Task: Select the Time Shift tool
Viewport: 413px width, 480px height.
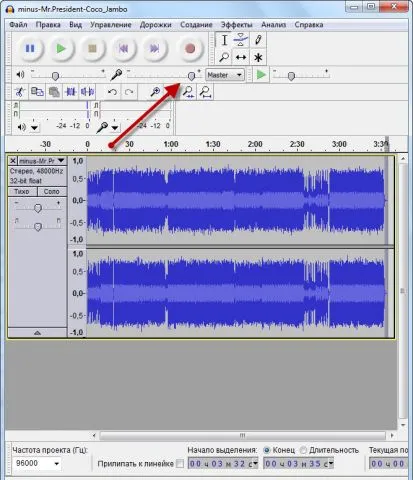Action: pyautogui.click(x=241, y=57)
